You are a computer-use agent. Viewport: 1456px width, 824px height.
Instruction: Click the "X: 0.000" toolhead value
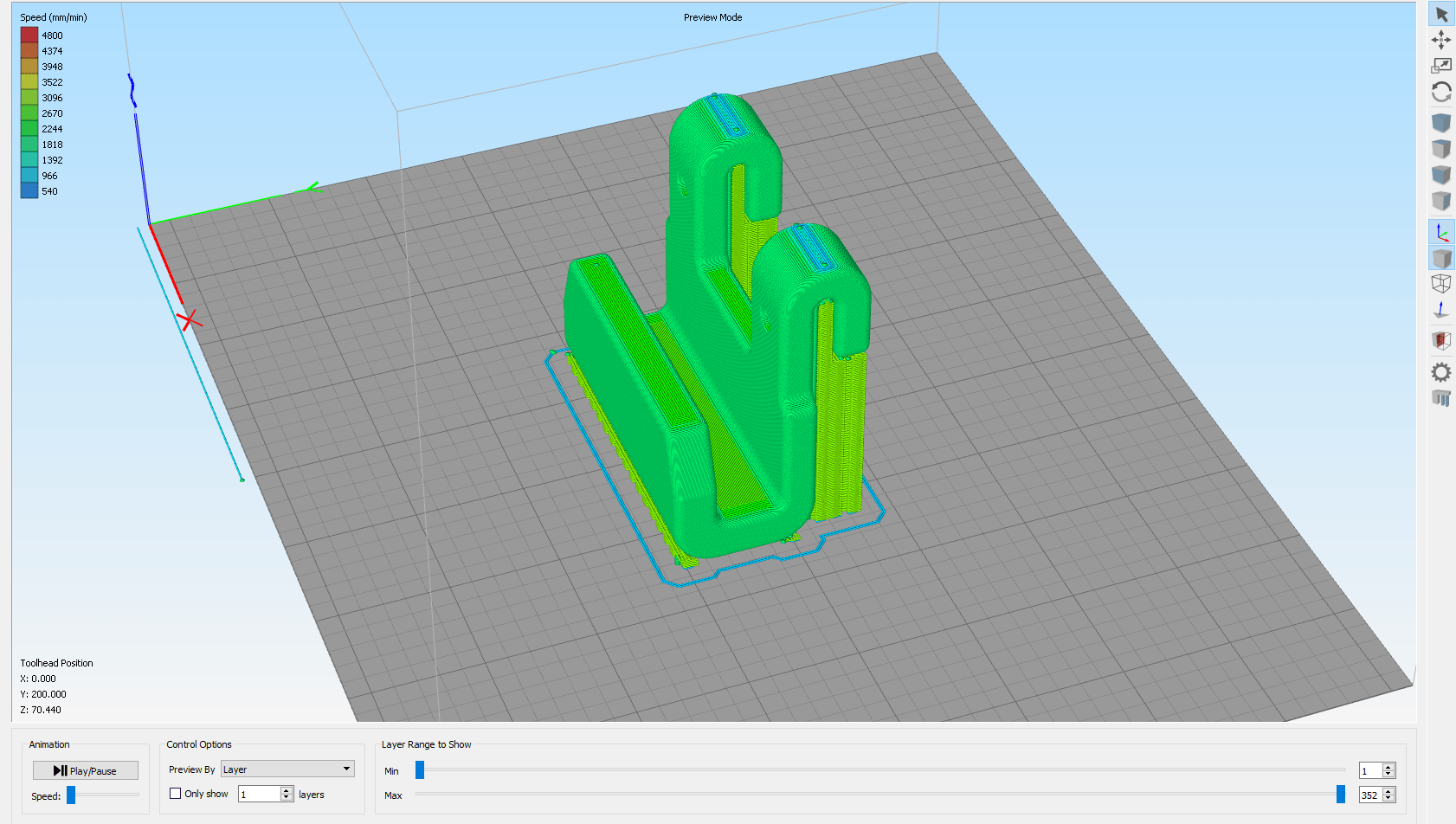[38, 679]
